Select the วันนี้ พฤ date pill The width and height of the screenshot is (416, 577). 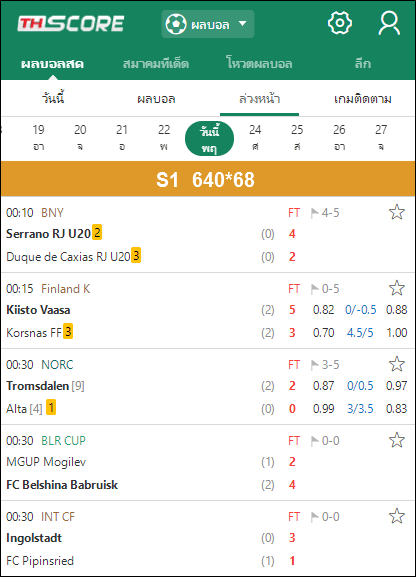pos(209,139)
